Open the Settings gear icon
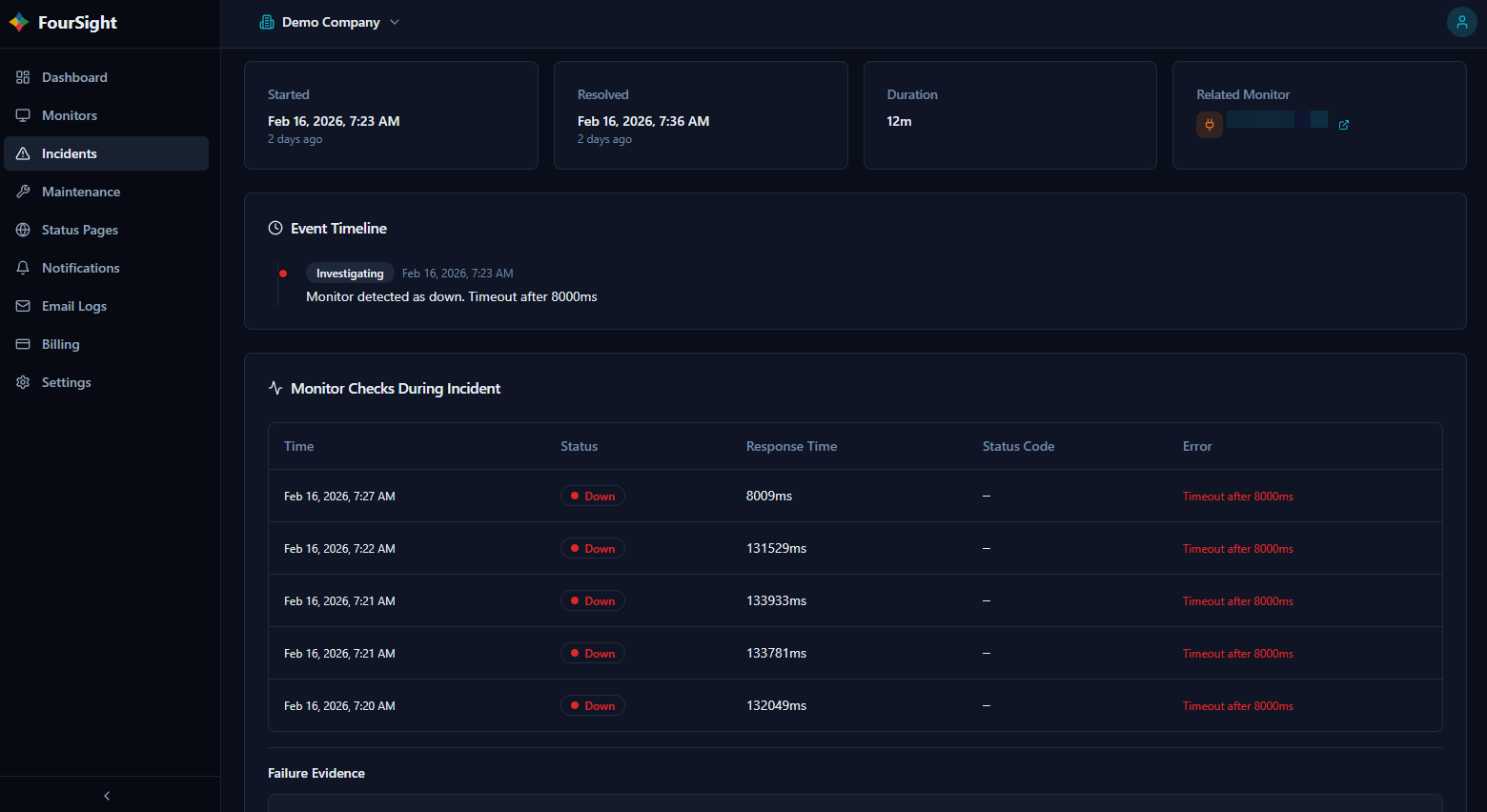 [x=22, y=382]
